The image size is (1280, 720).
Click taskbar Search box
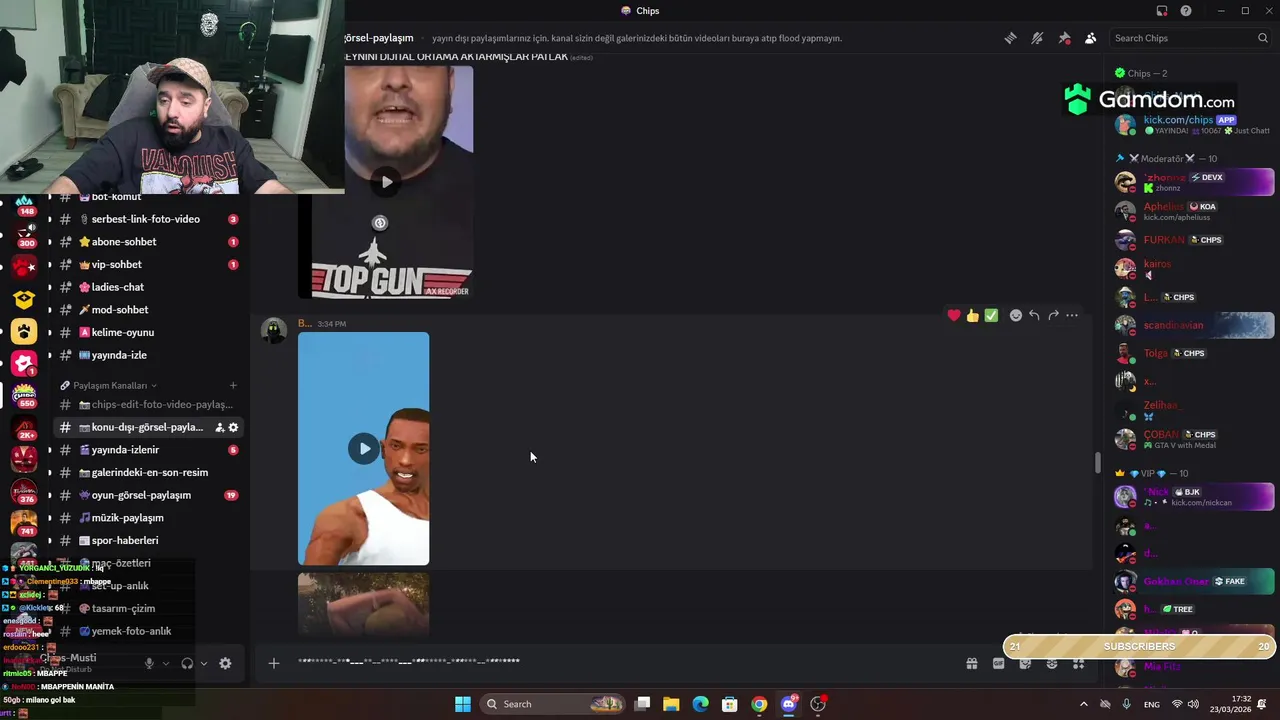pyautogui.click(x=553, y=704)
